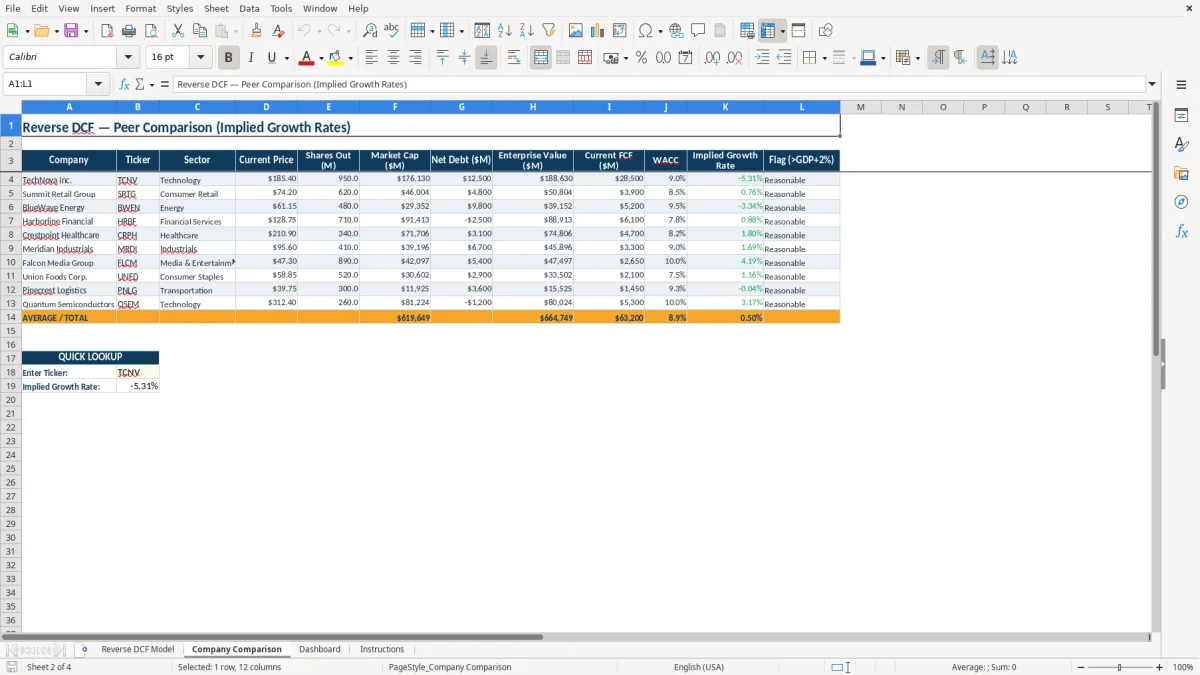The height and width of the screenshot is (675, 1200).
Task: Adjust the zoom slider handle
Action: pos(1119,667)
